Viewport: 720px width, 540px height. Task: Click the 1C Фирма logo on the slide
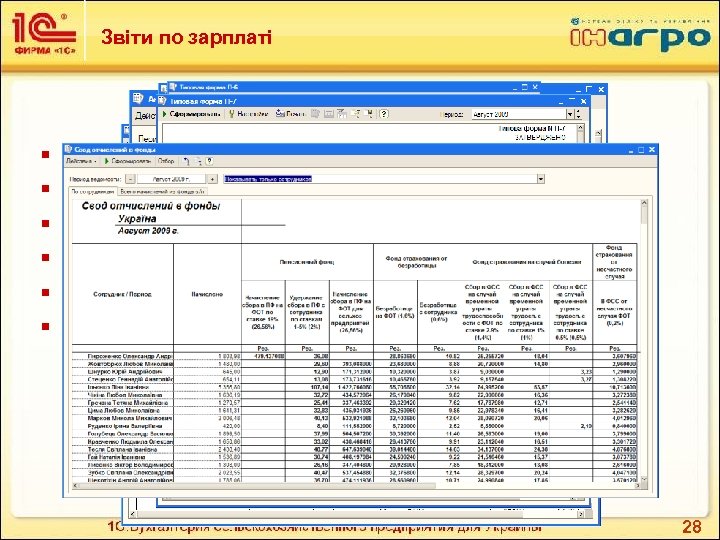click(x=44, y=34)
